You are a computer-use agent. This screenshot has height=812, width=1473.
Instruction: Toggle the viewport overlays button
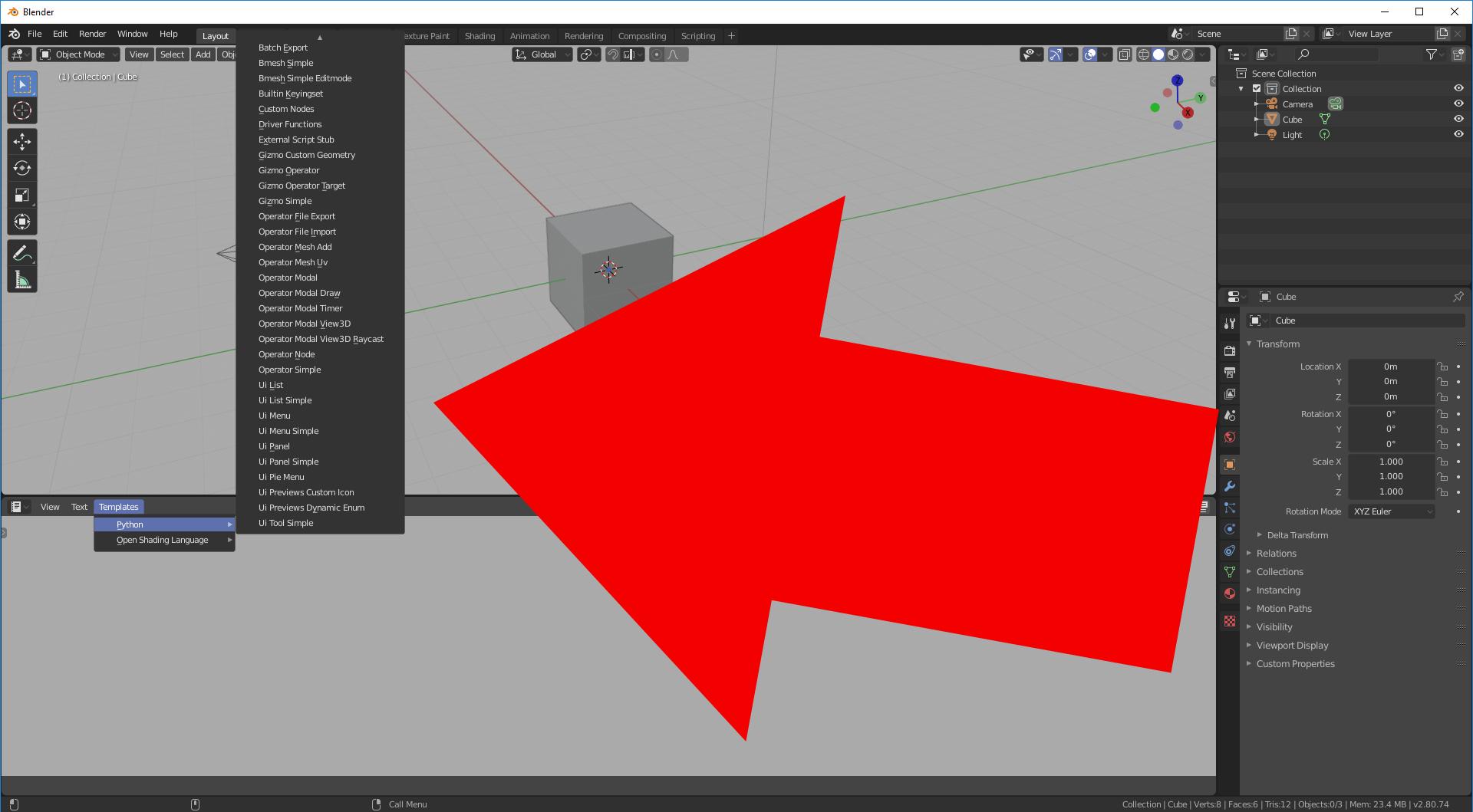(1089, 54)
